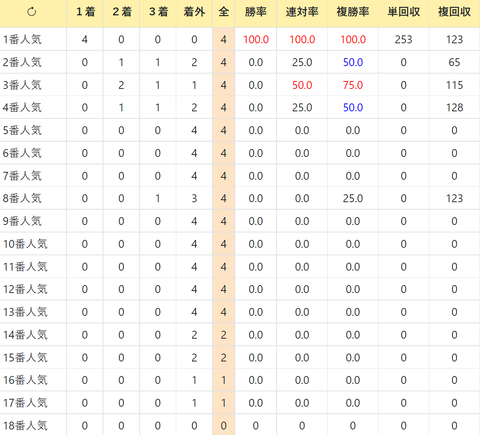
Task: Click the refresh icon in header
Action: pyautogui.click(x=32, y=12)
